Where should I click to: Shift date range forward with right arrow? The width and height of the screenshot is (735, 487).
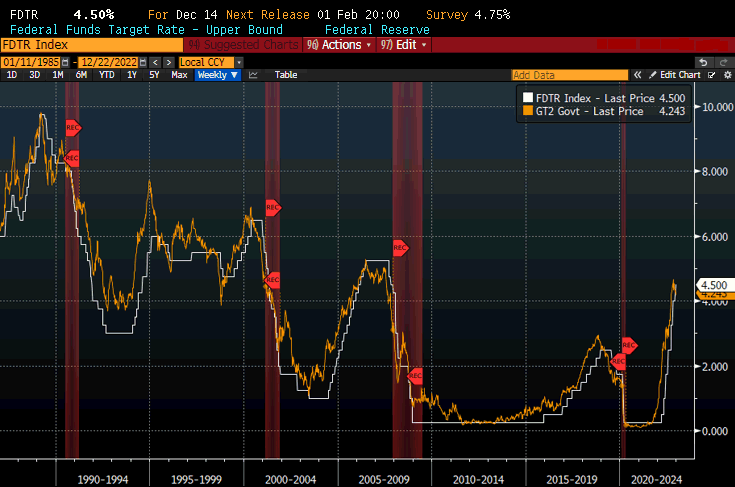(169, 62)
